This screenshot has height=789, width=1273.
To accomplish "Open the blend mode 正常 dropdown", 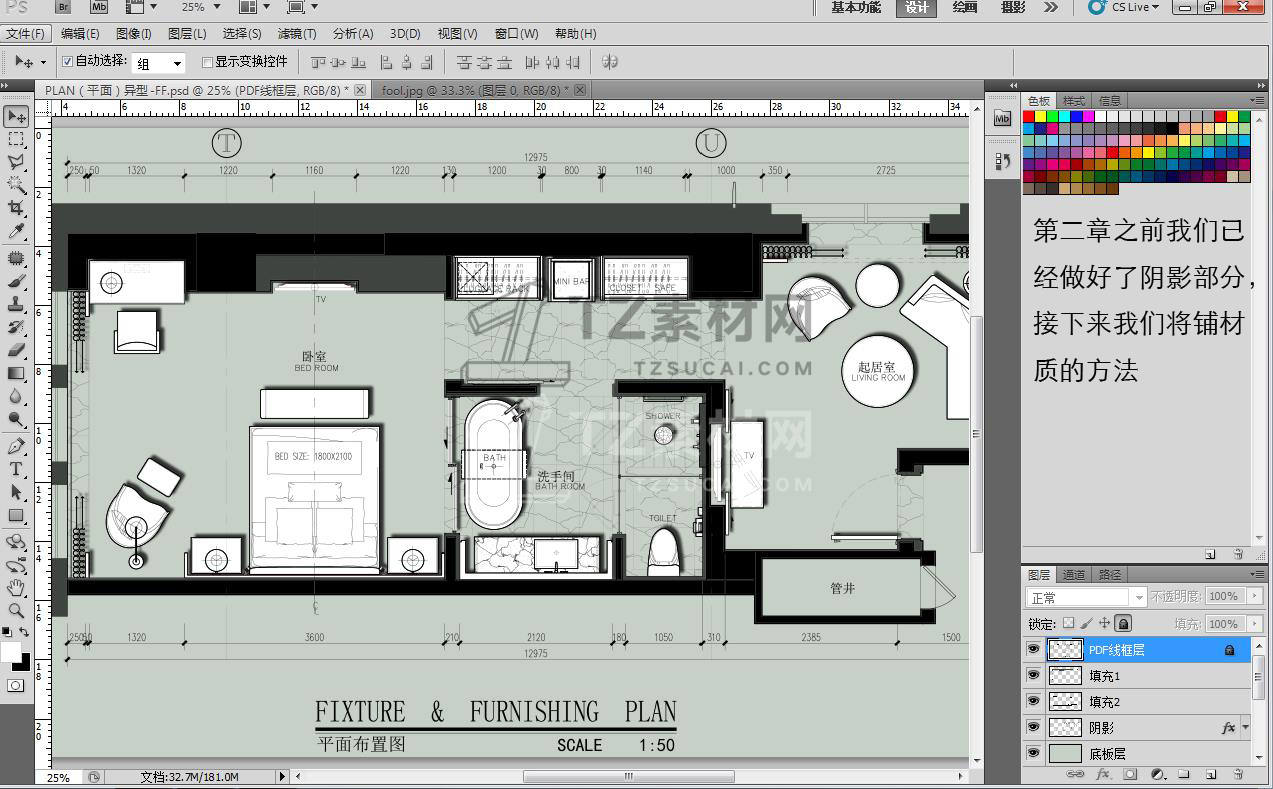I will [x=1086, y=597].
